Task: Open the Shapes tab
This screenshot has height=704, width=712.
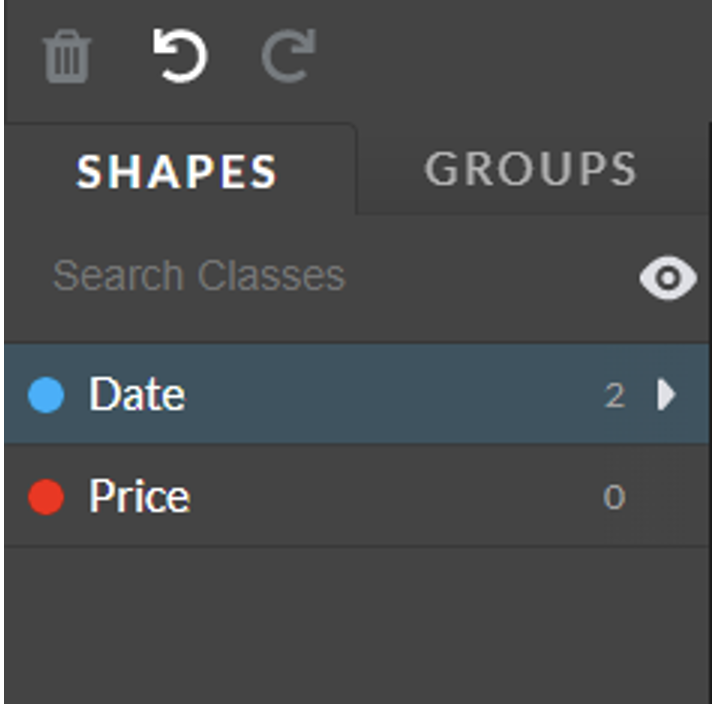Action: point(177,171)
